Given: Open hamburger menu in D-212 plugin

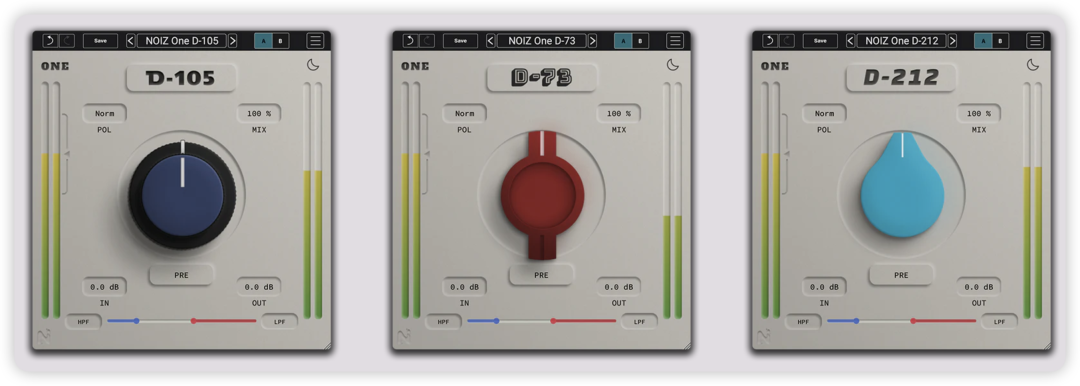Looking at the screenshot, I should point(1035,41).
